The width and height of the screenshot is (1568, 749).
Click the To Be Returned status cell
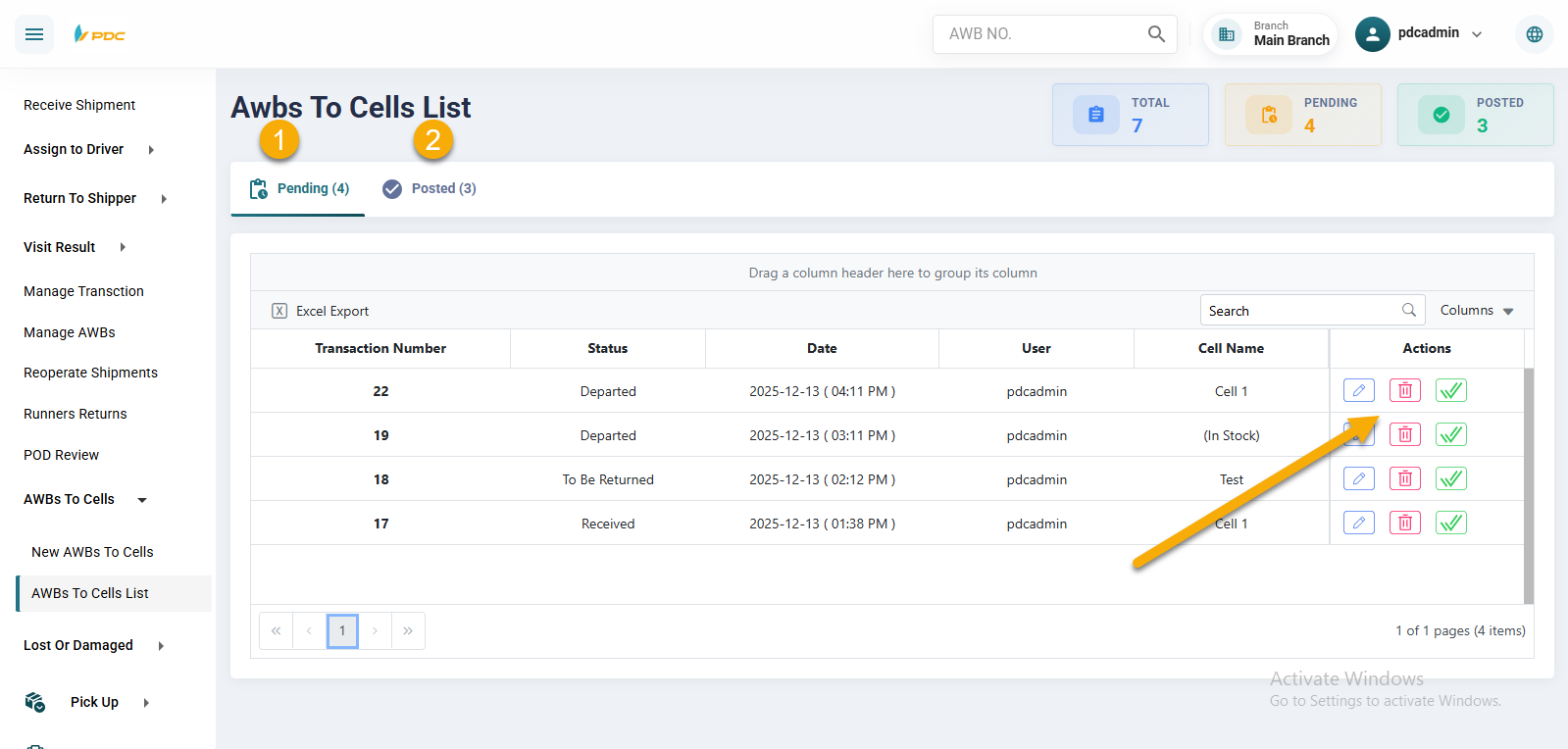pos(608,479)
